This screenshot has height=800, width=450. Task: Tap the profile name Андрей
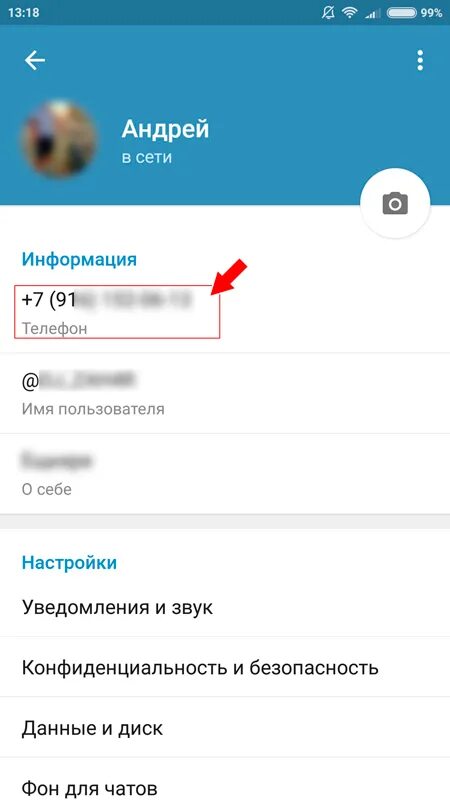coord(165,129)
